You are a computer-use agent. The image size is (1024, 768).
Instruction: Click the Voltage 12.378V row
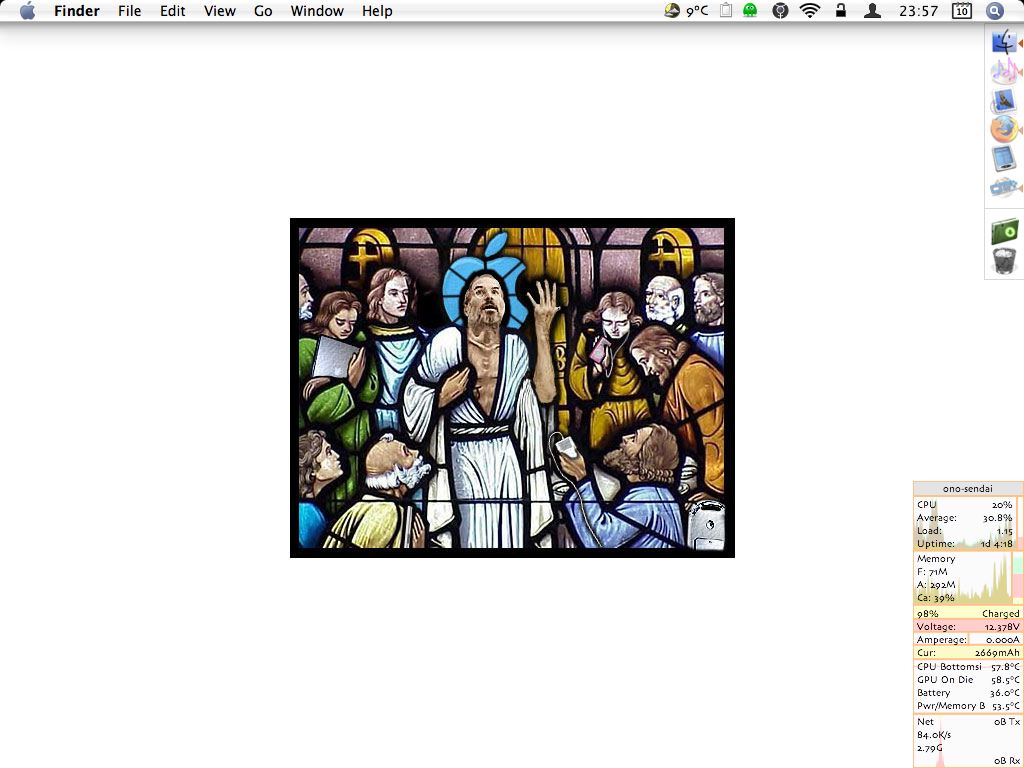coord(968,626)
